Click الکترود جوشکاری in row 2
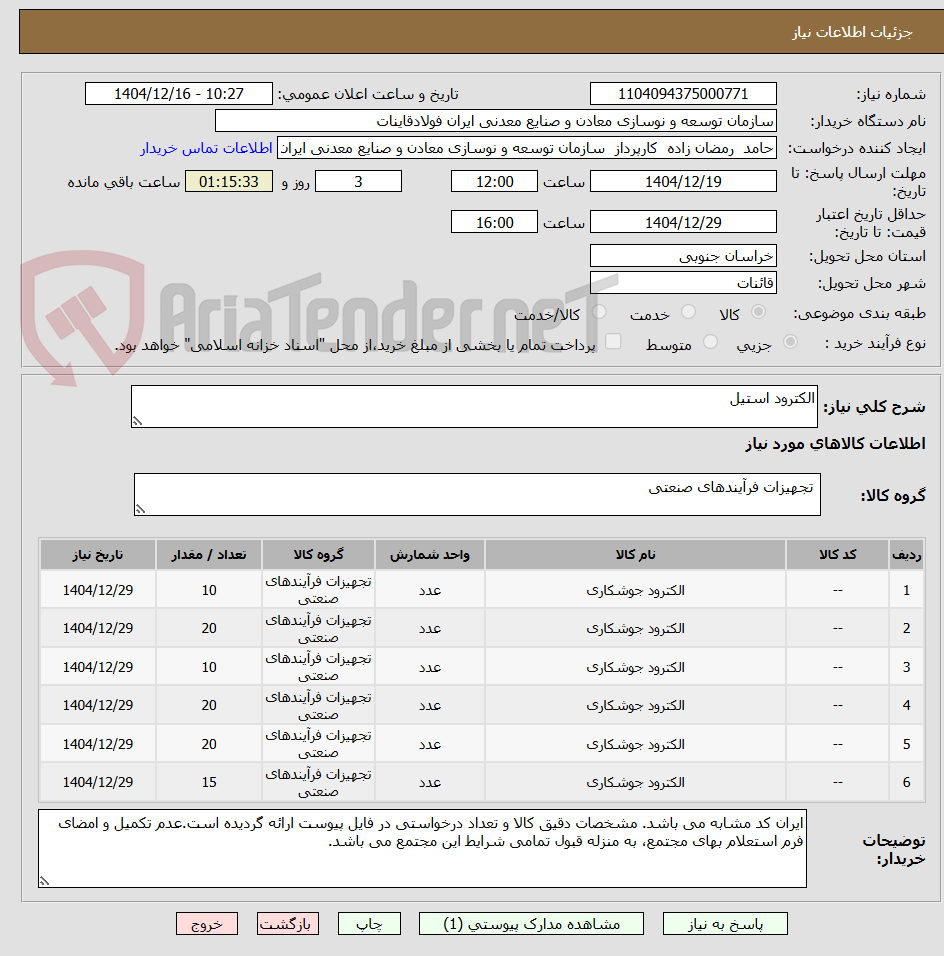Viewport: 944px width, 956px height. point(635,628)
